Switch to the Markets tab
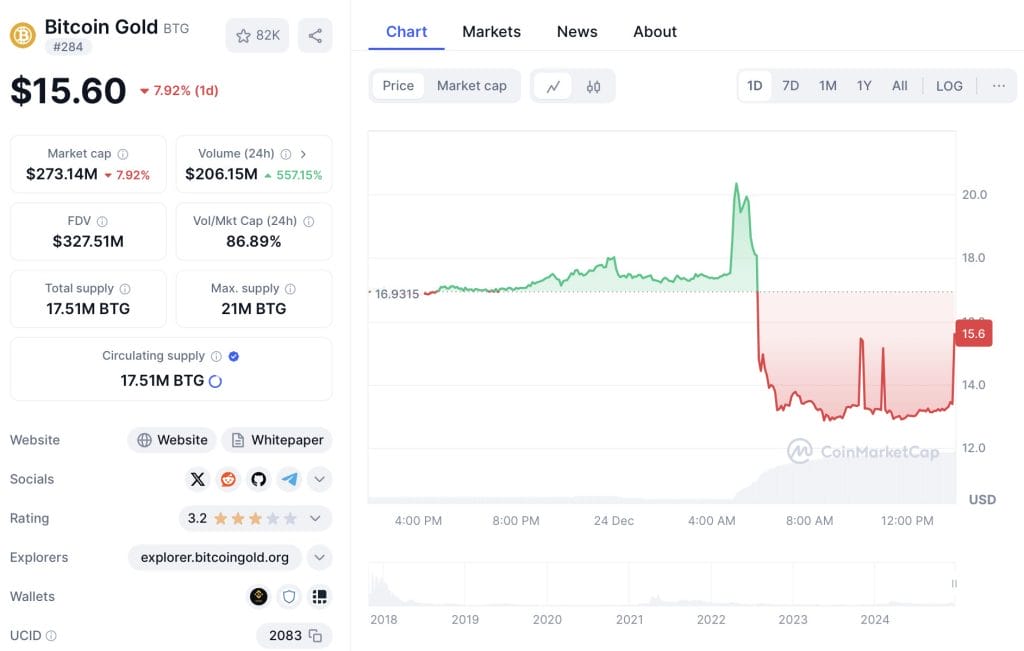Screen dimensions: 1024x651 point(491,31)
